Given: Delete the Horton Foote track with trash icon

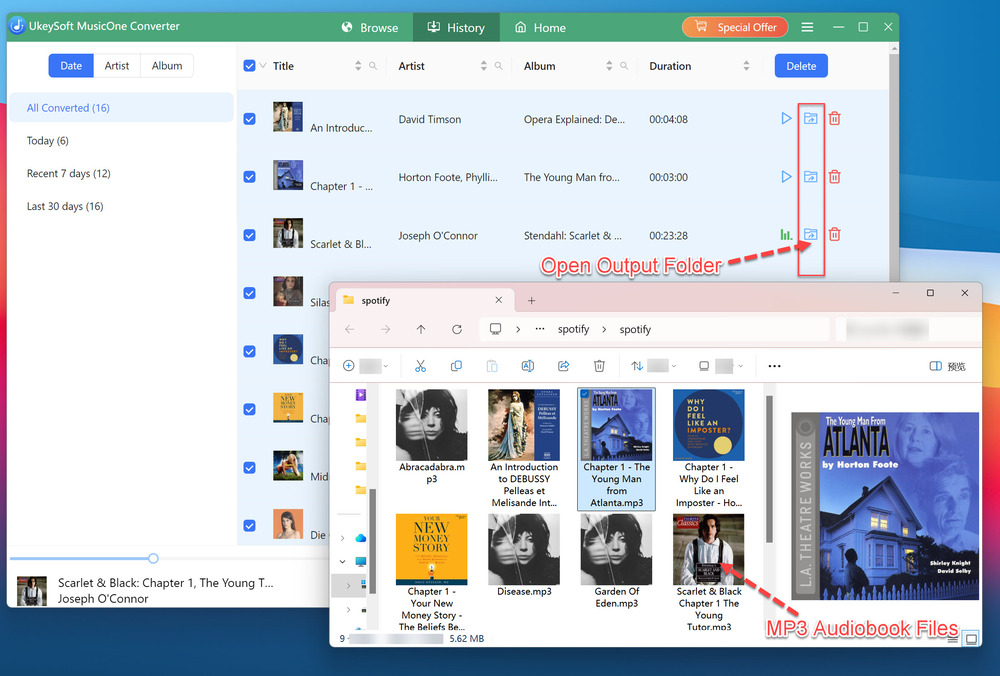Looking at the screenshot, I should pos(834,177).
